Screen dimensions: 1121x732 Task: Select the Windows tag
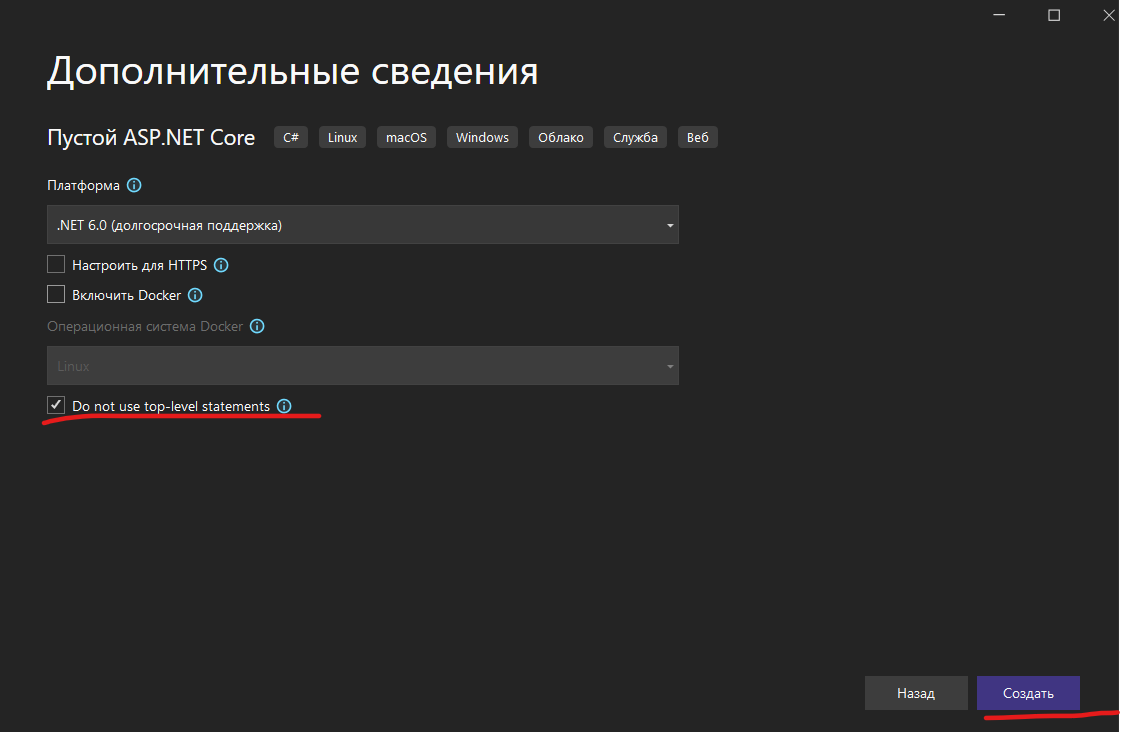483,137
